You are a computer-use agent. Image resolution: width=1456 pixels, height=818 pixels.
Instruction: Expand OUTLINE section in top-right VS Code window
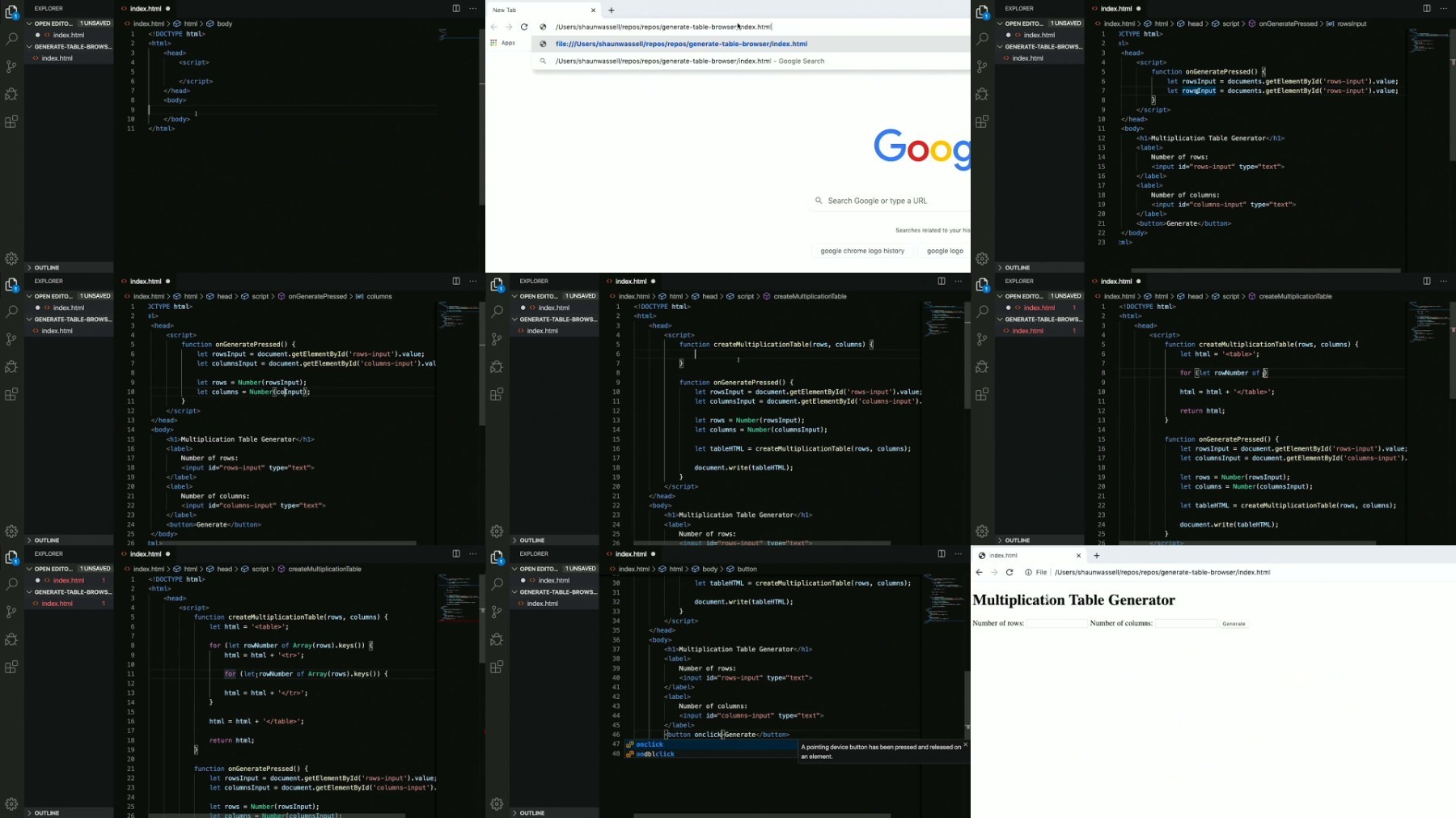point(1040,268)
